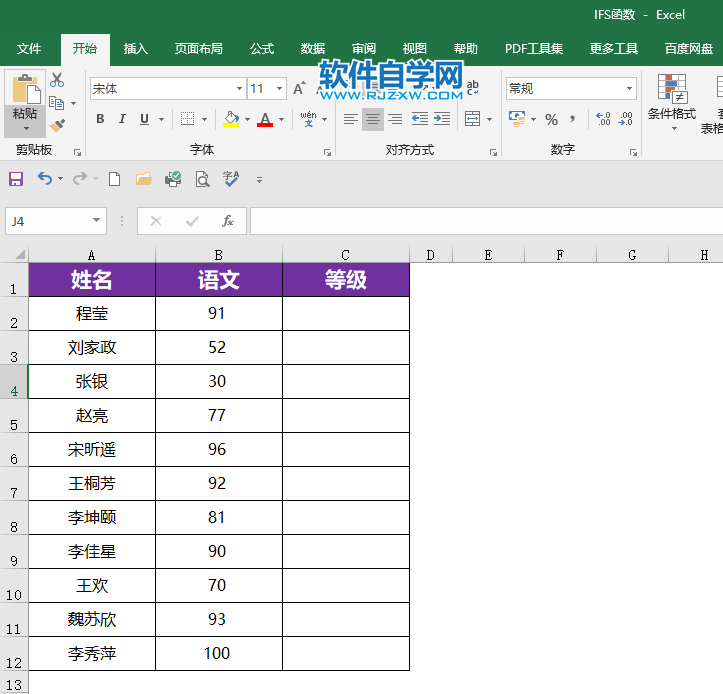
Task: Expand number format dropdown 常规
Action: tap(629, 88)
